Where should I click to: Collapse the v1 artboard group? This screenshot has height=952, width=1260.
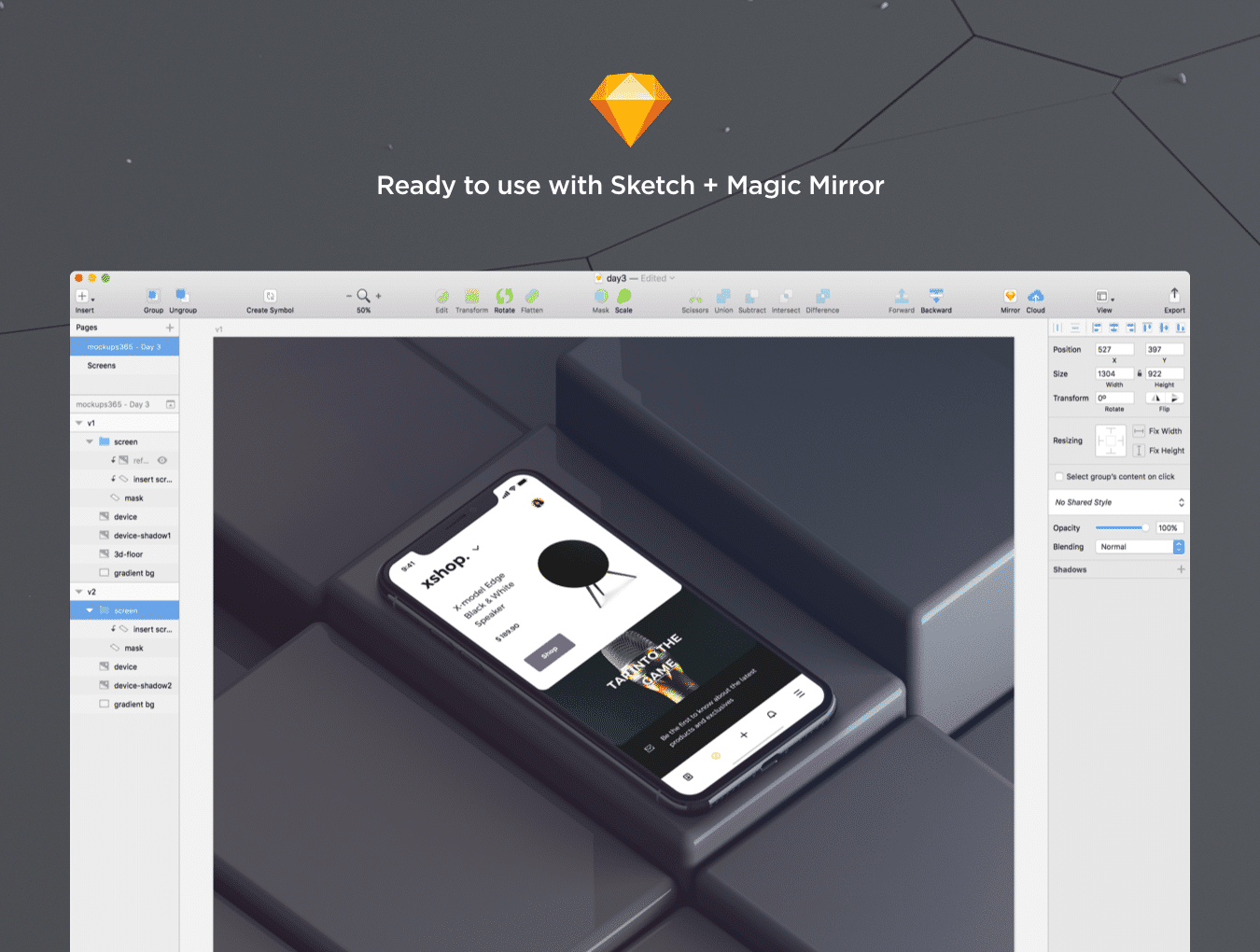(78, 424)
